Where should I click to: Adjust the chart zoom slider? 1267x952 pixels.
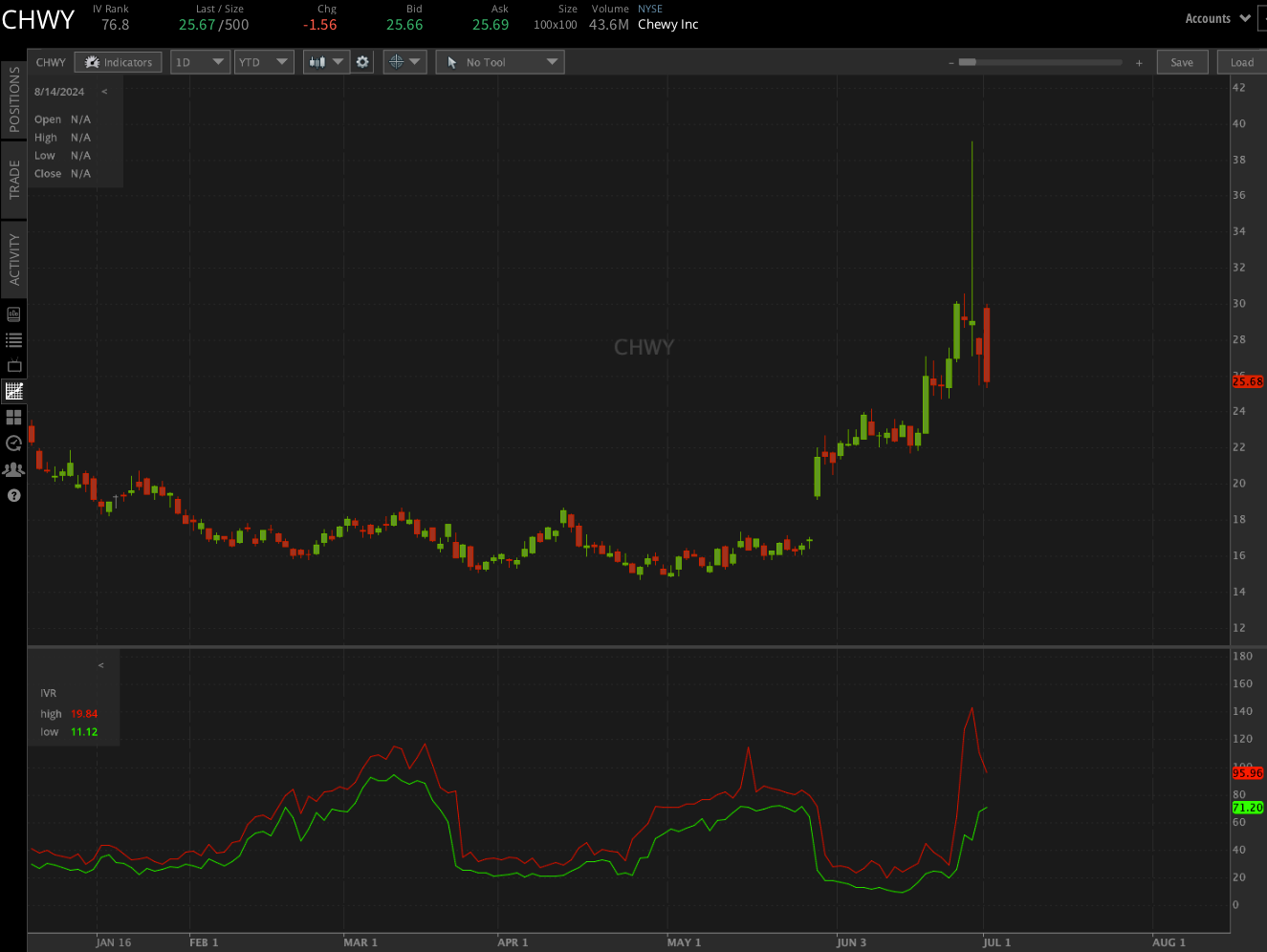click(x=968, y=60)
